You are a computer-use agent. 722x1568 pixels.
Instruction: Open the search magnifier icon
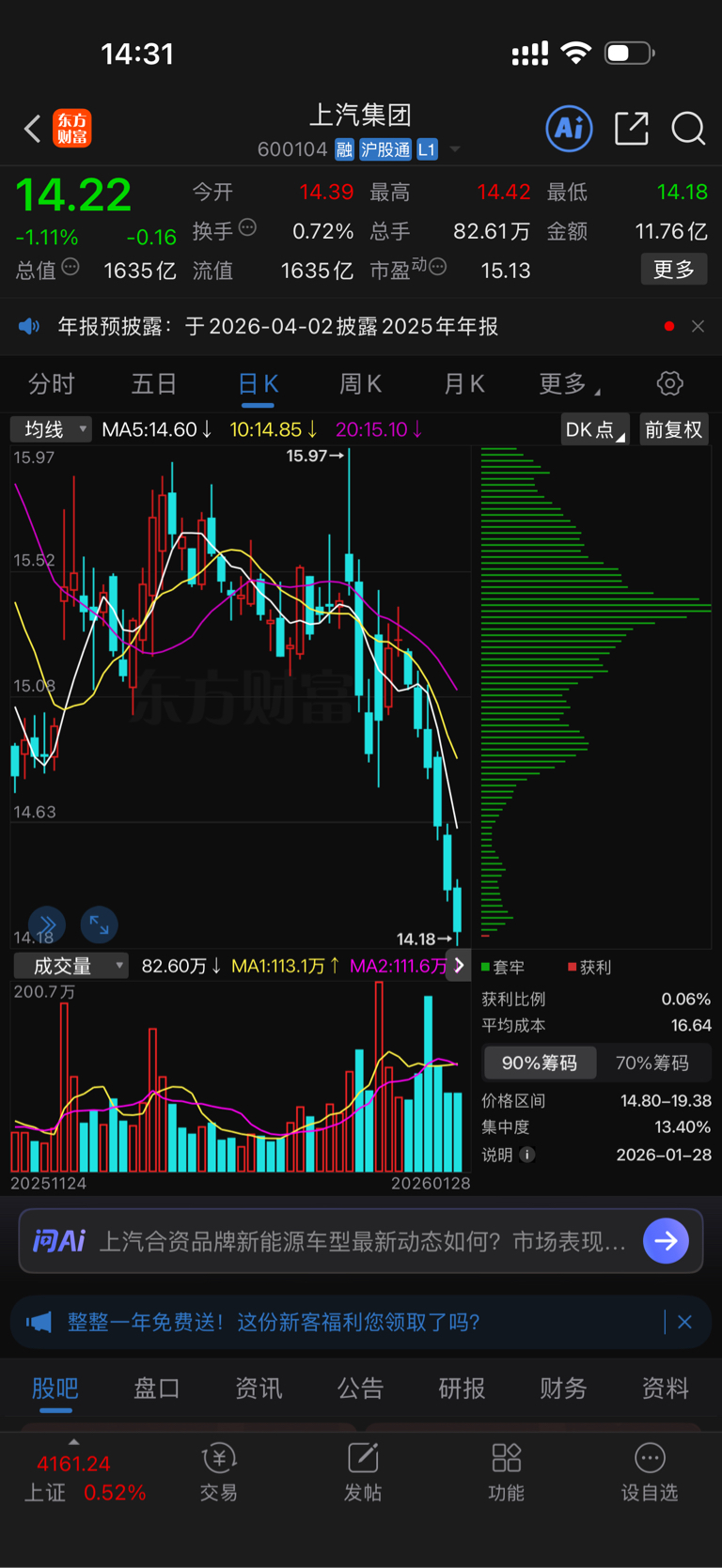coord(688,128)
